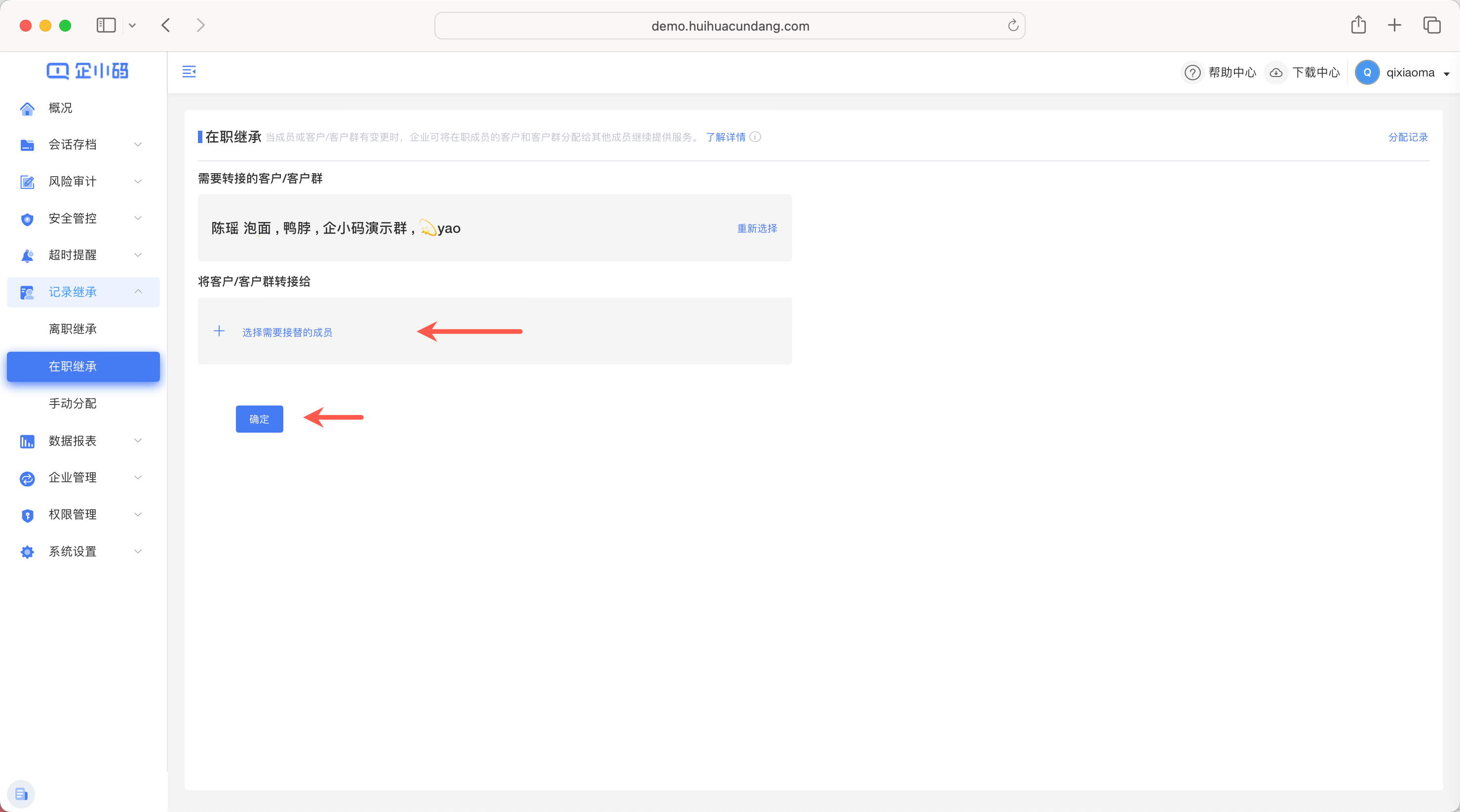
Task: Click the Safari sidebar toggle icon
Action: point(106,26)
